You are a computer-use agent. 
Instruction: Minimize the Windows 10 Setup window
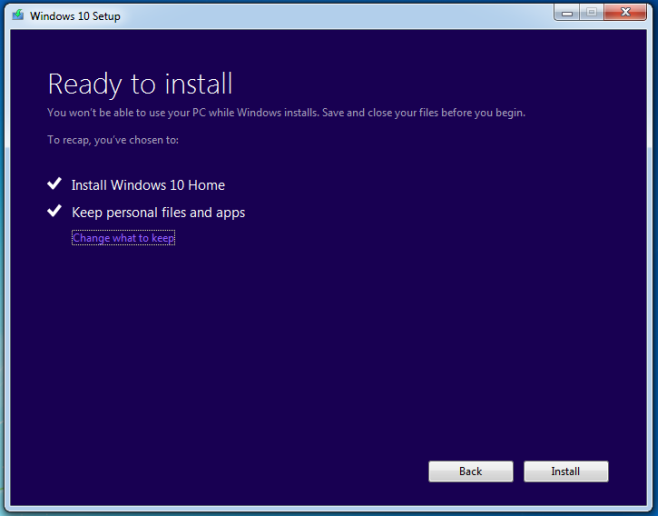tap(568, 12)
